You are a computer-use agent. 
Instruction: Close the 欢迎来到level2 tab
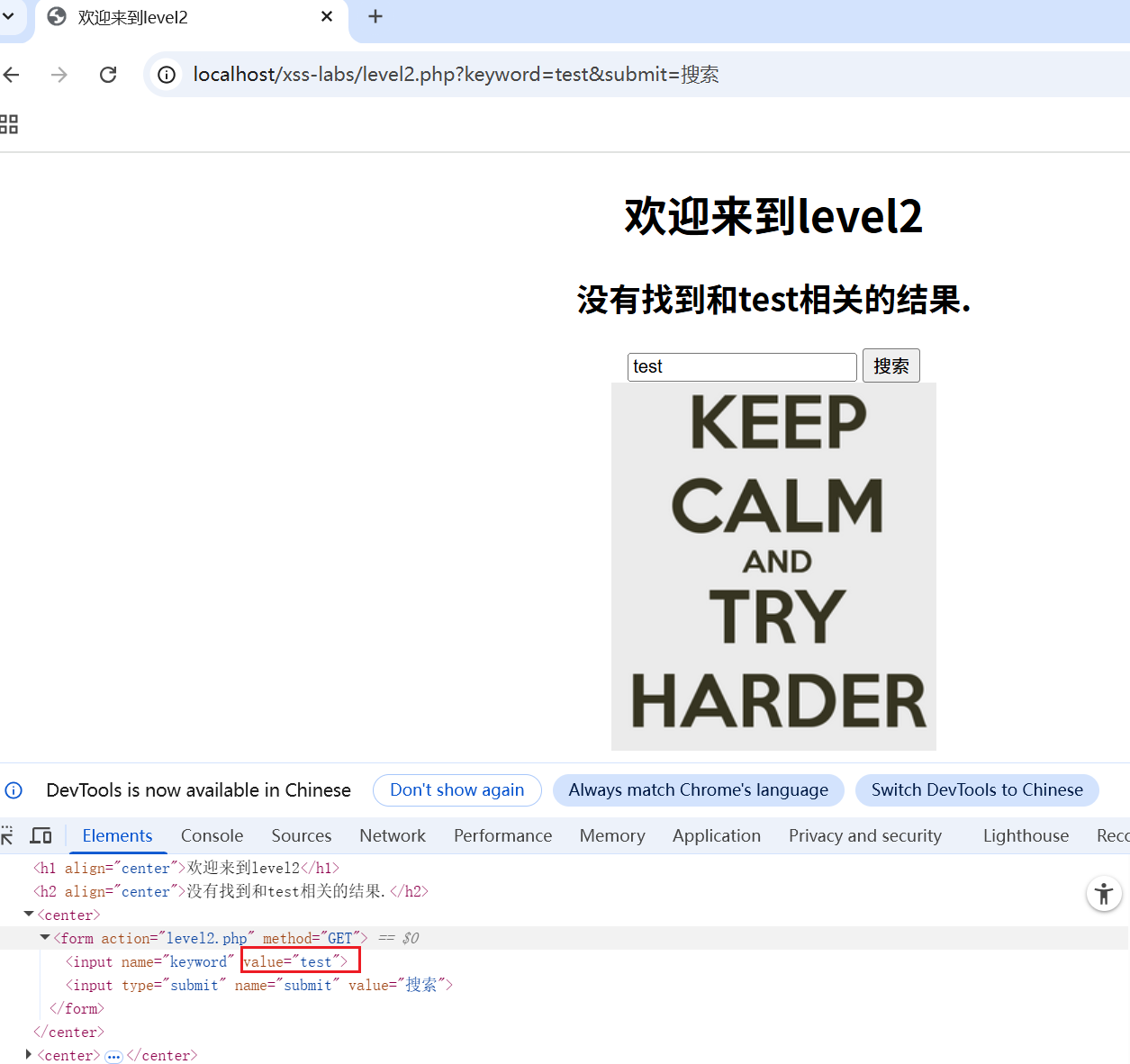pos(327,17)
